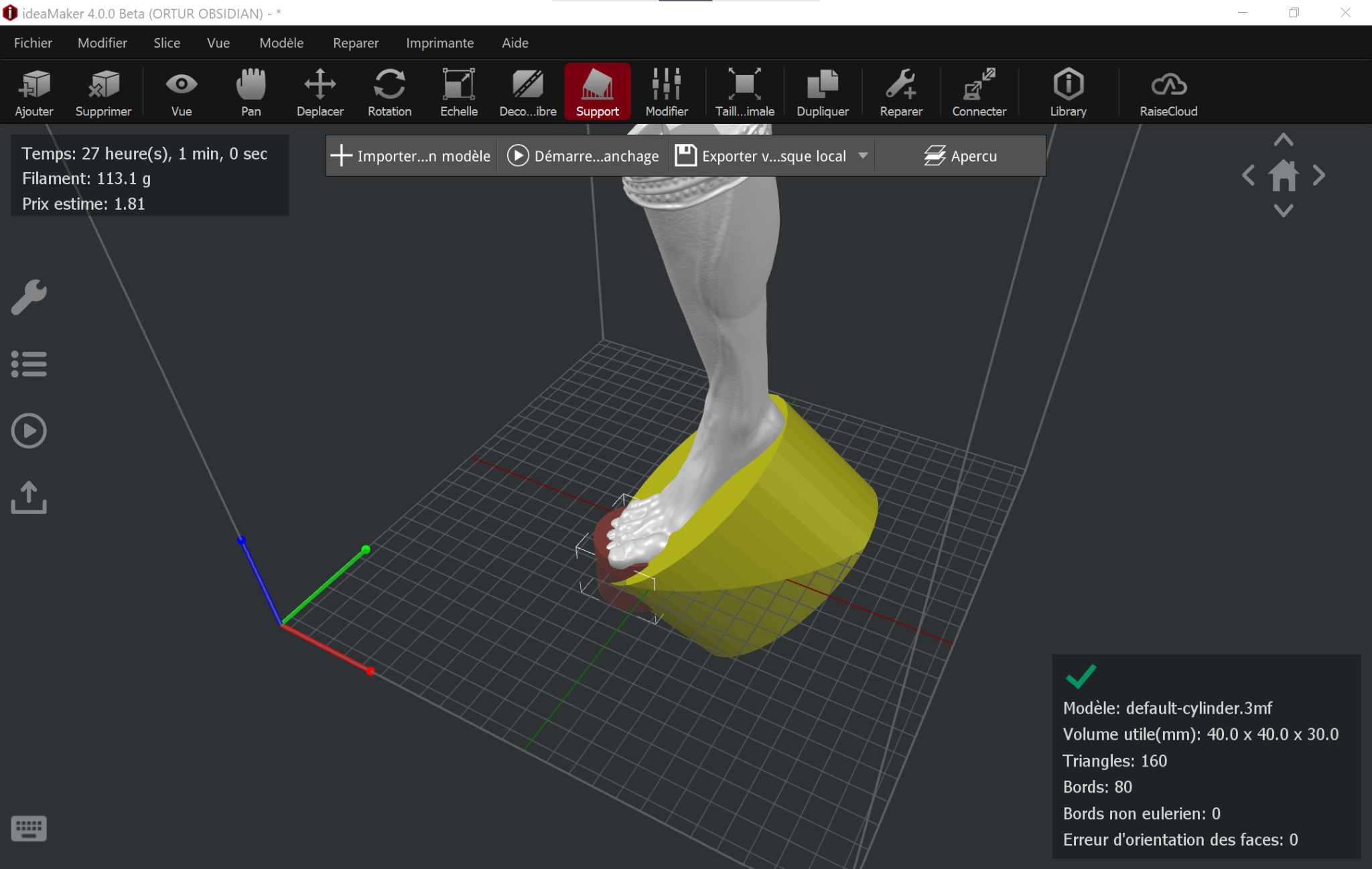Viewport: 1372px width, 869px height.
Task: Click the Ajouter model icon
Action: [34, 92]
